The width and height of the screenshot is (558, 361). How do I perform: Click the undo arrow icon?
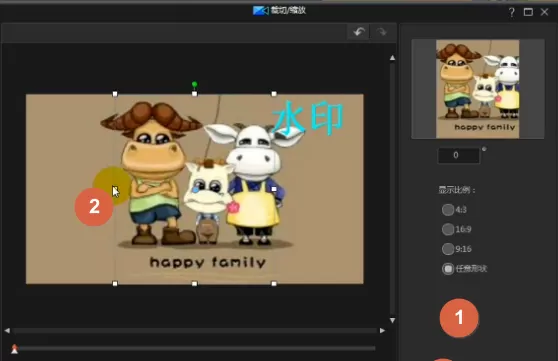[x=359, y=32]
